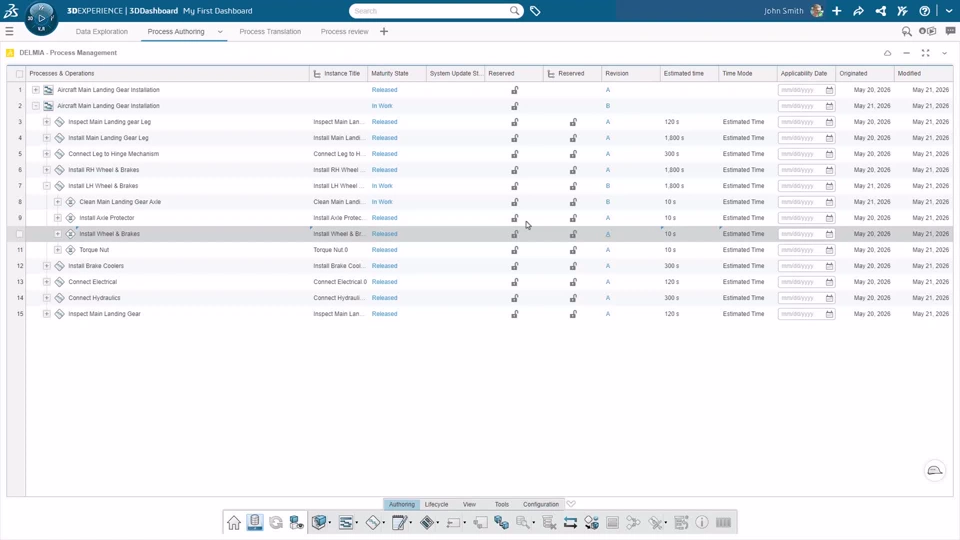Click the chat bubble icon at top right
The height and width of the screenshot is (540, 960).
pos(950,31)
